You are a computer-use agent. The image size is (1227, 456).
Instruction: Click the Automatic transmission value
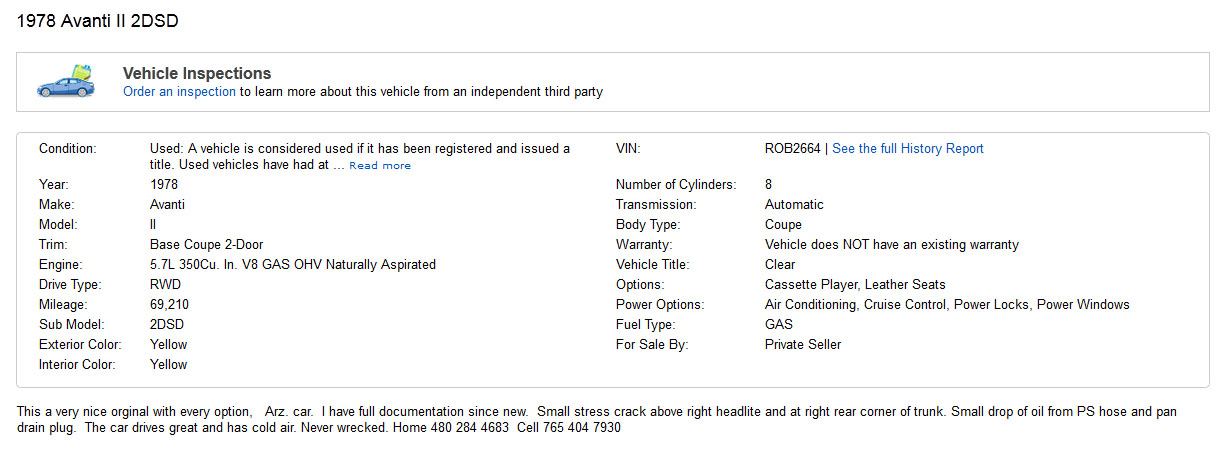click(794, 205)
